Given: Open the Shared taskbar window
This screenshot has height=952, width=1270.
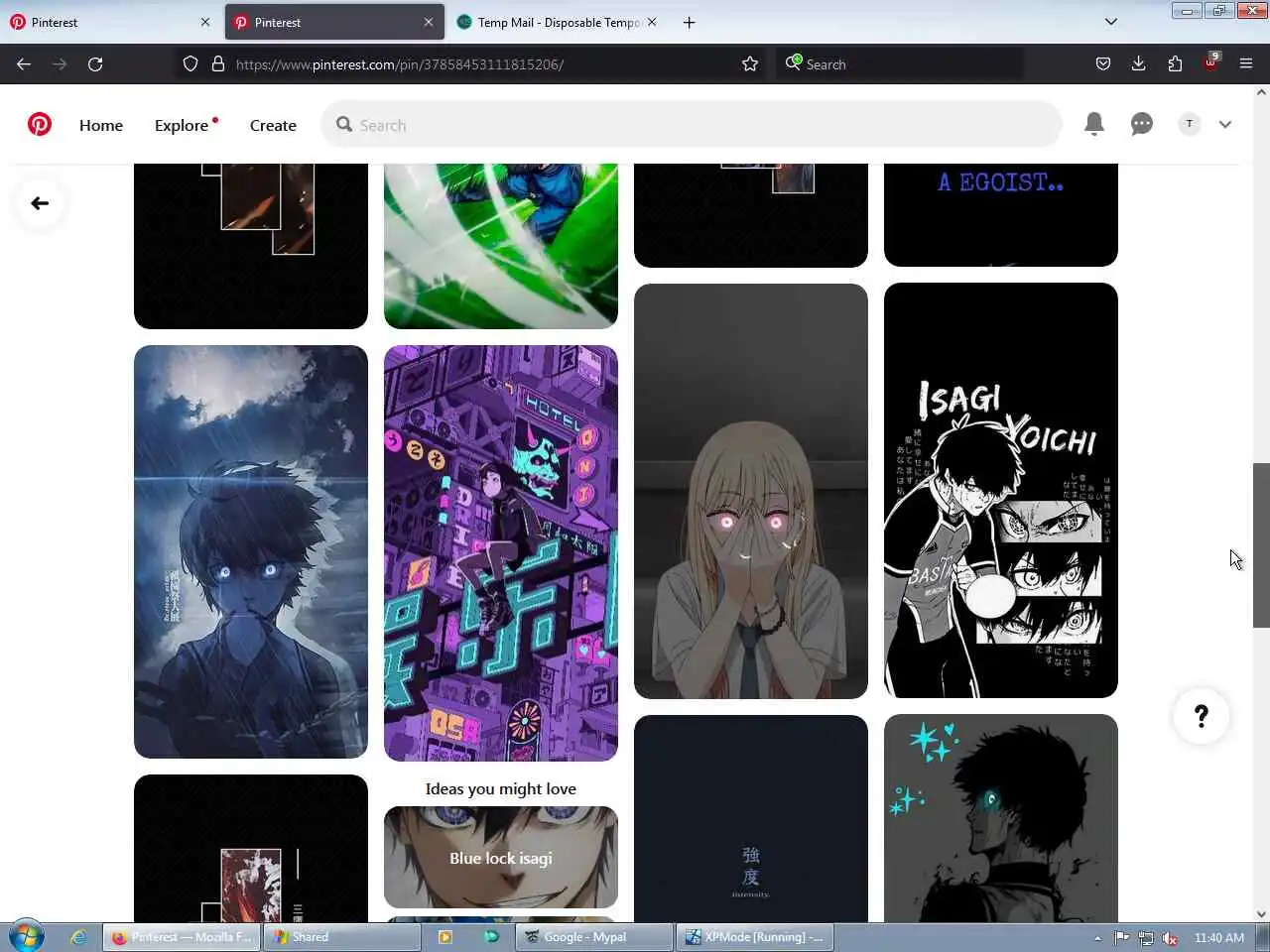Looking at the screenshot, I should 341,937.
